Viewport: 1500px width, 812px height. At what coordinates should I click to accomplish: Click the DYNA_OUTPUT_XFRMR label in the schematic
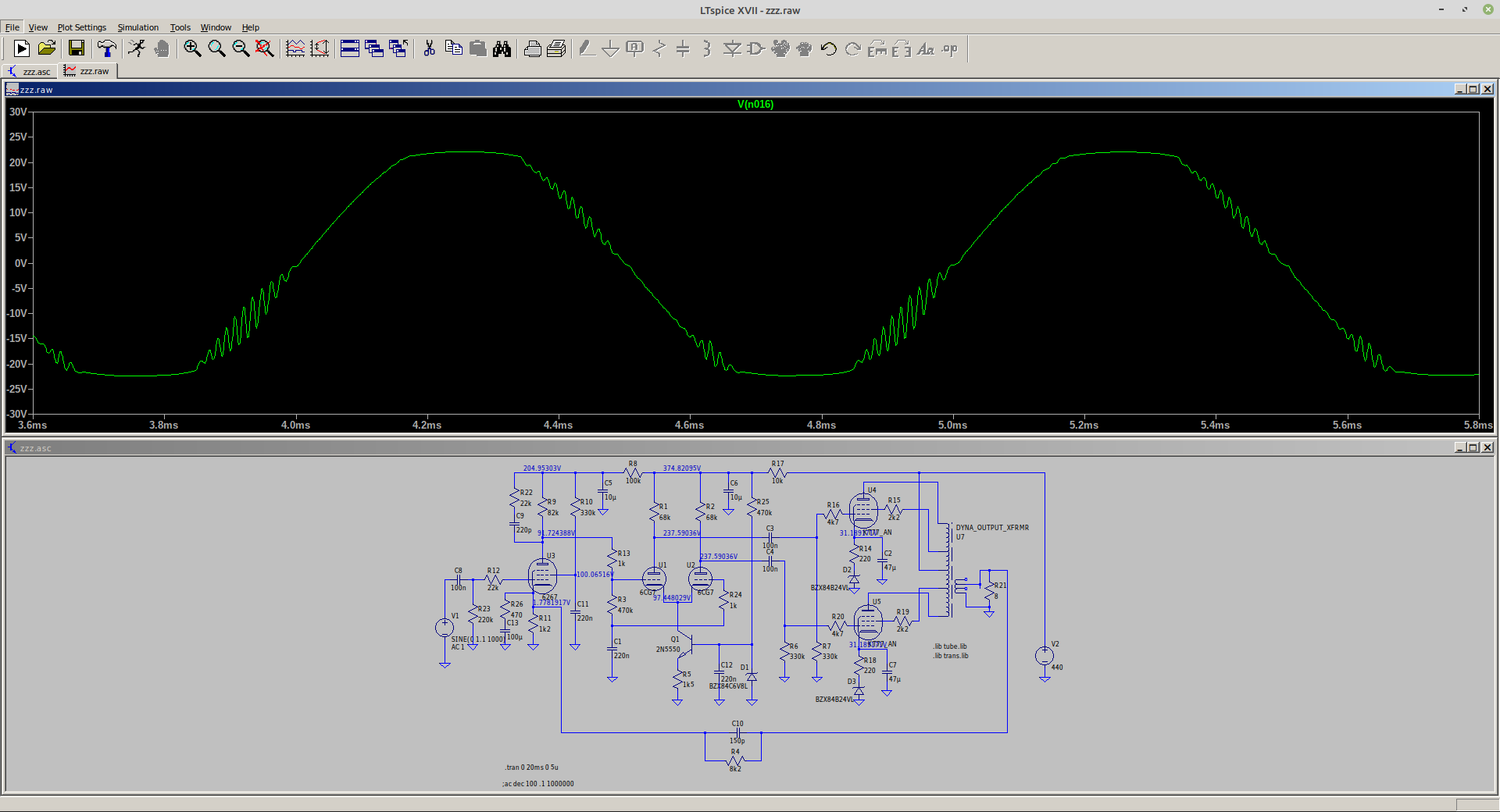[x=992, y=528]
